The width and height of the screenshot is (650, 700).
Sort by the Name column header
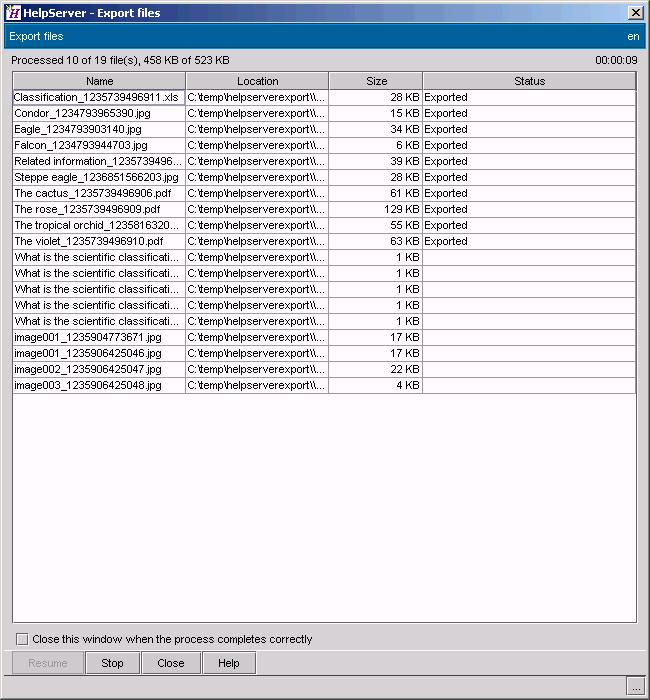(x=99, y=81)
